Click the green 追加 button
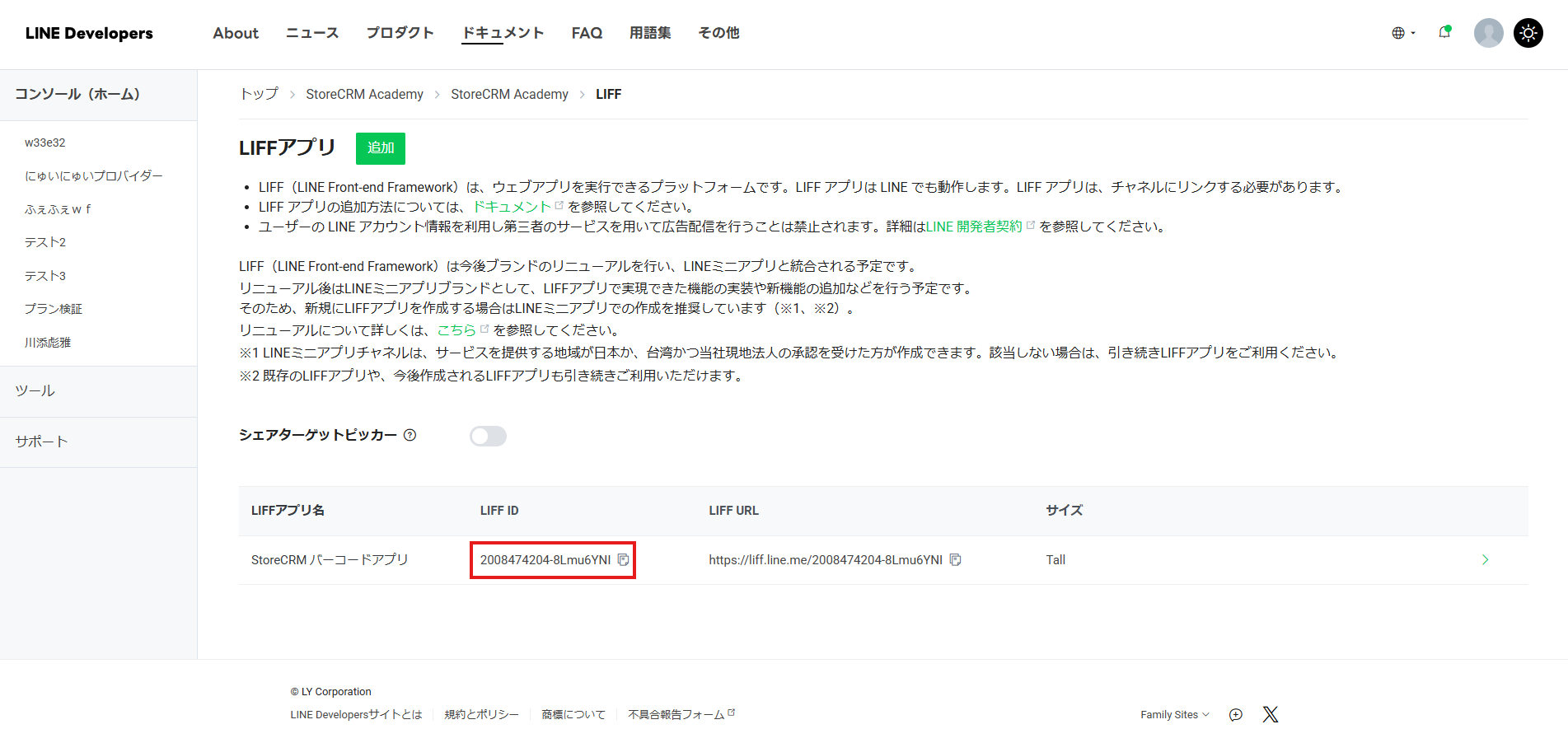This screenshot has height=743, width=1568. 380,148
